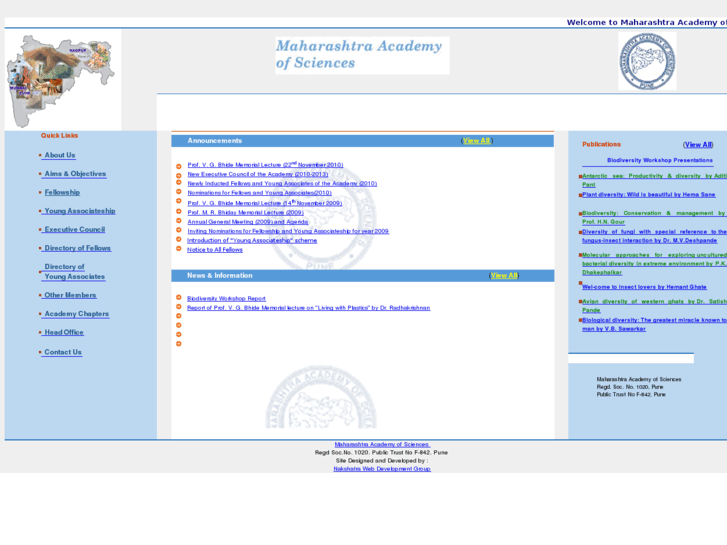Screen dimensions: 727x545
Task: Open the Head Office page
Action: pos(64,332)
